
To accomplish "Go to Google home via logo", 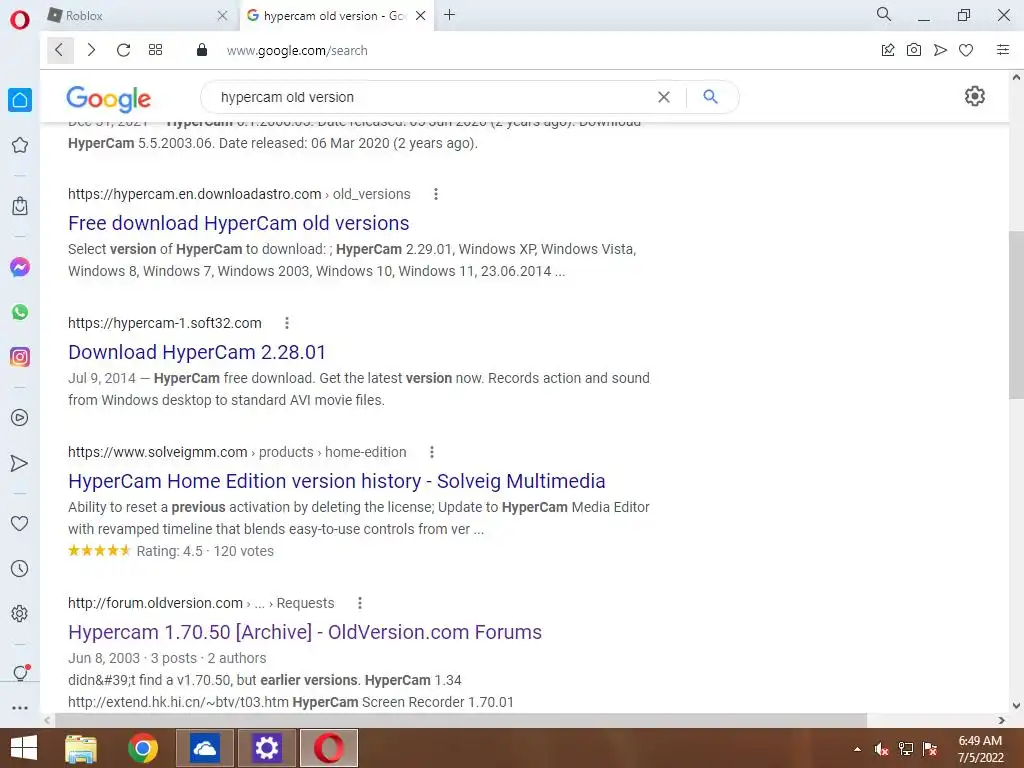I will click(x=108, y=99).
